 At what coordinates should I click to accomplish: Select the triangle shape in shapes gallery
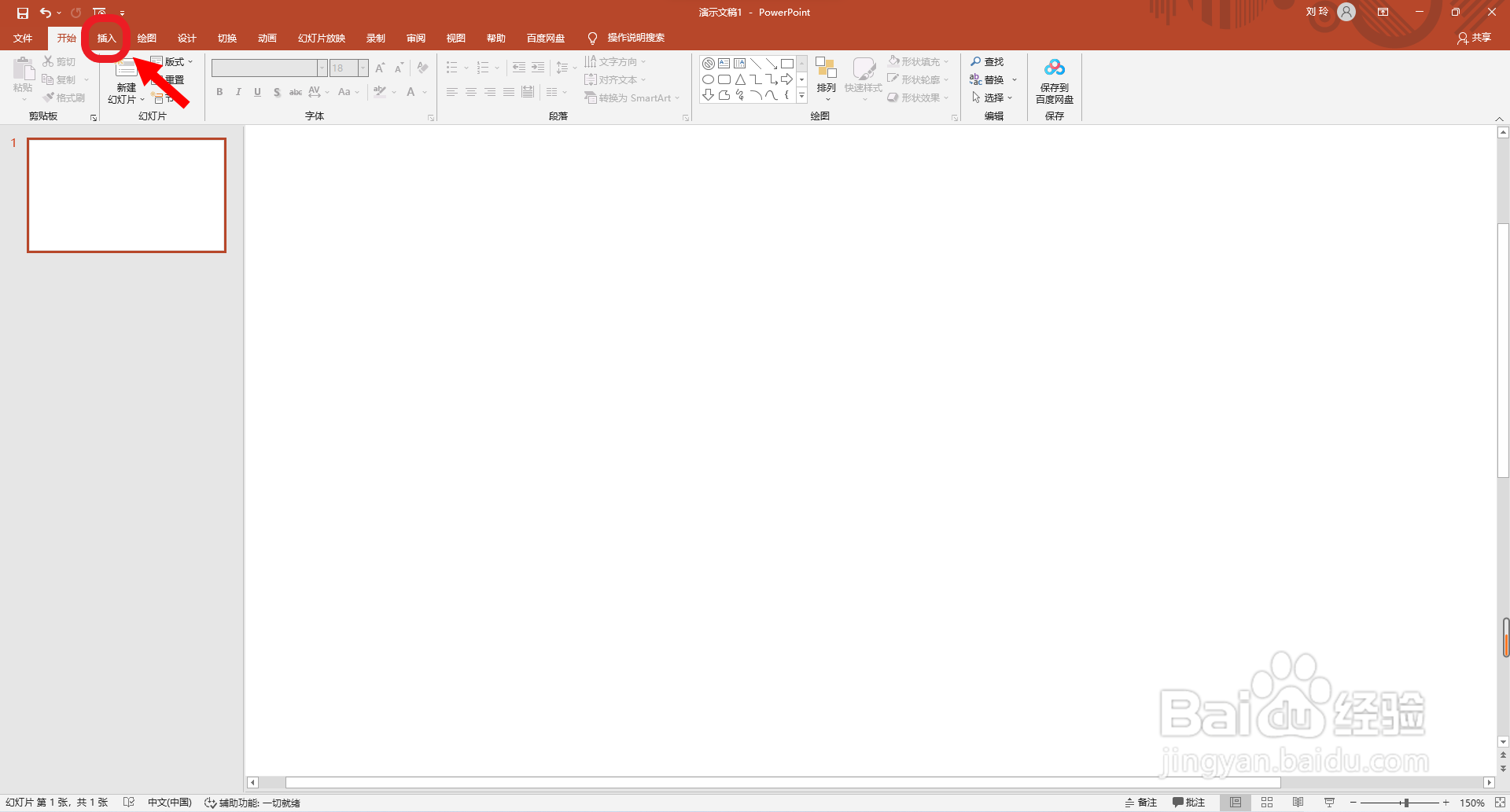pos(740,79)
